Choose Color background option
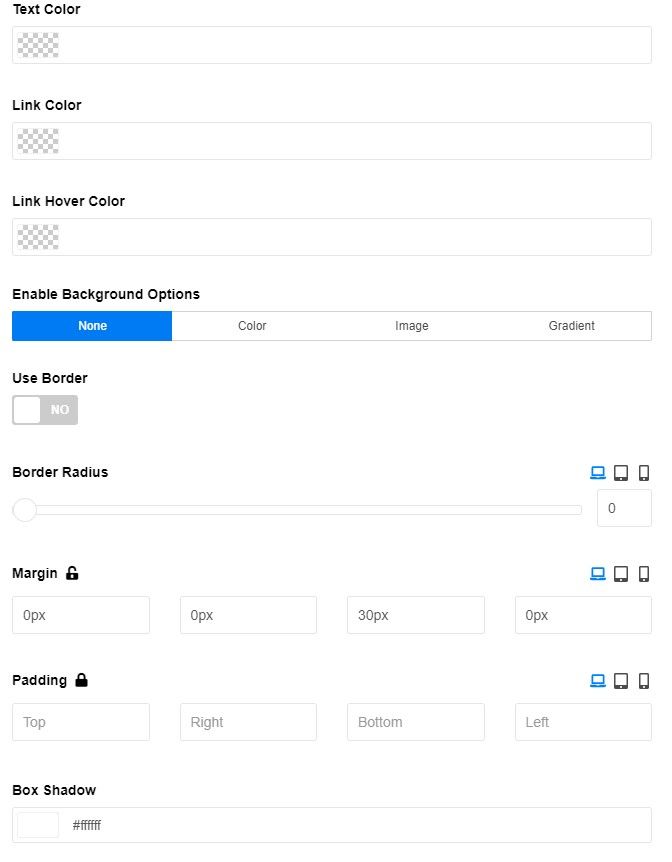Screen dimensions: 672x862 [x=252, y=326]
